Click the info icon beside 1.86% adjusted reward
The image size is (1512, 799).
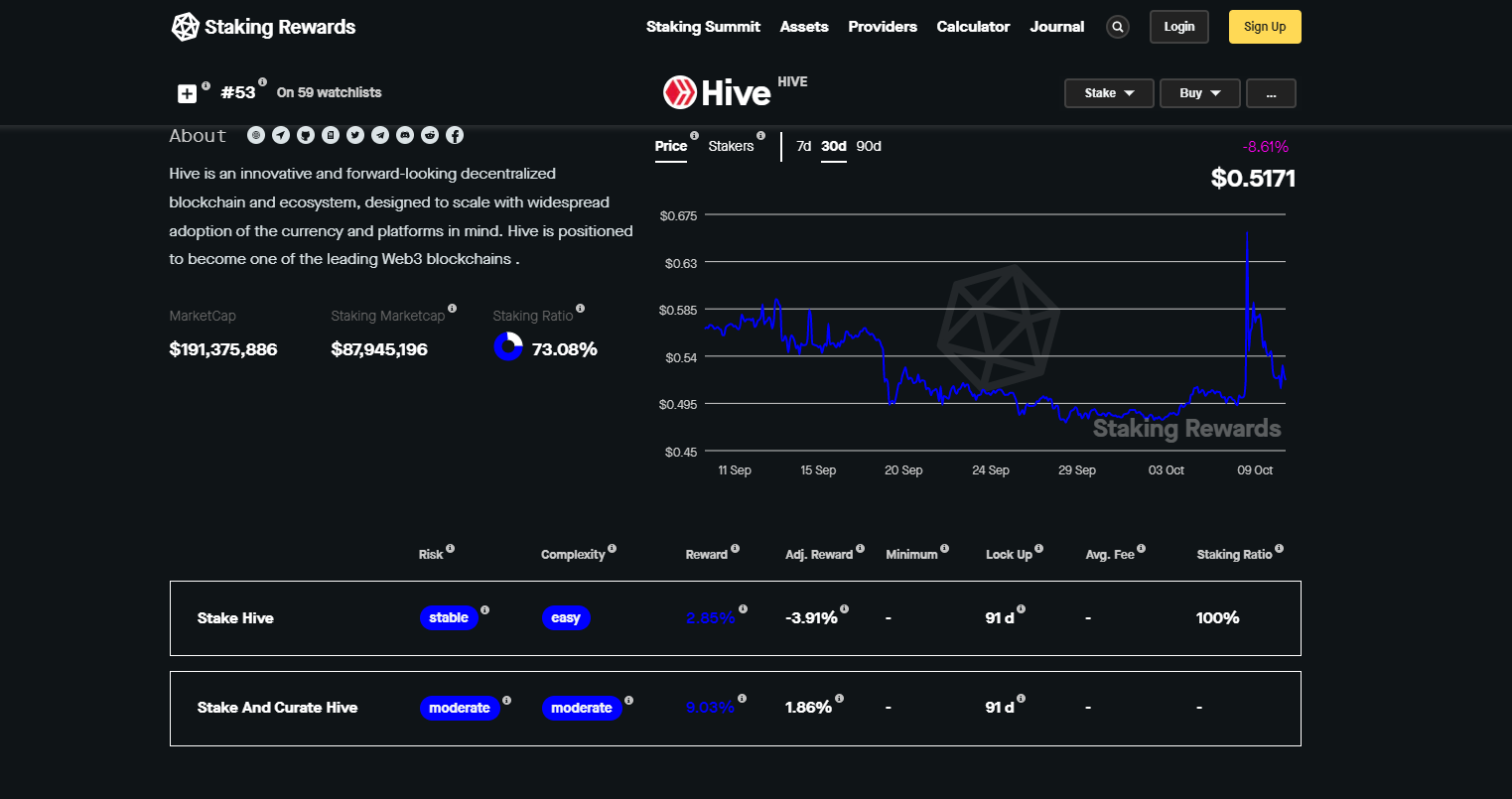839,699
